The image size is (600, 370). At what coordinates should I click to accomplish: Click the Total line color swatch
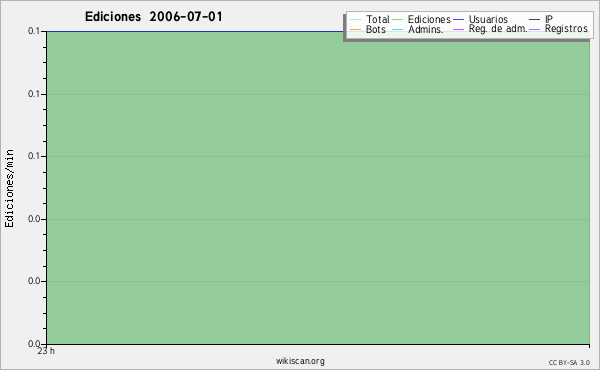355,20
